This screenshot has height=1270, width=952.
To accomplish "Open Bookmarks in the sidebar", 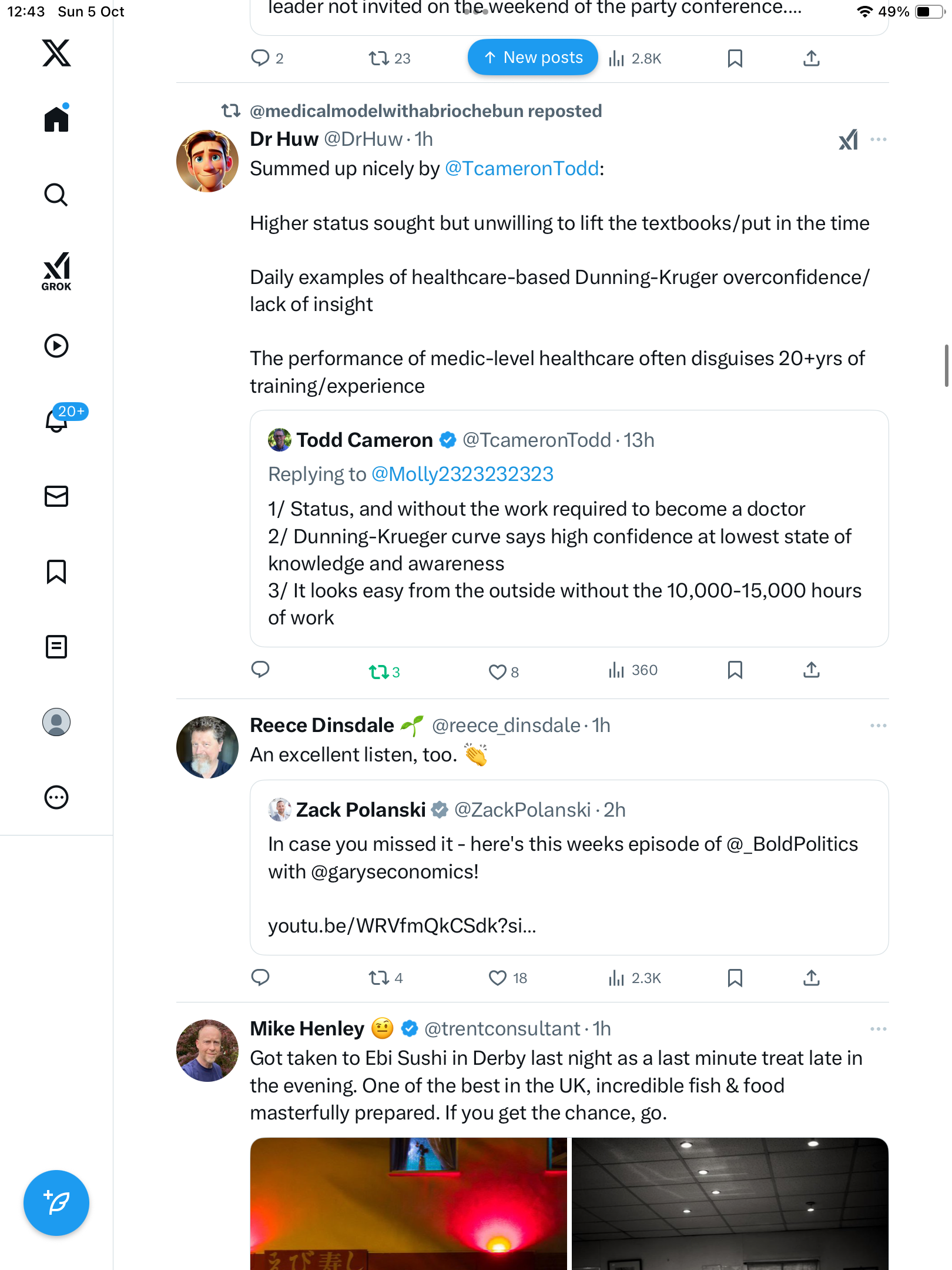I will point(56,571).
